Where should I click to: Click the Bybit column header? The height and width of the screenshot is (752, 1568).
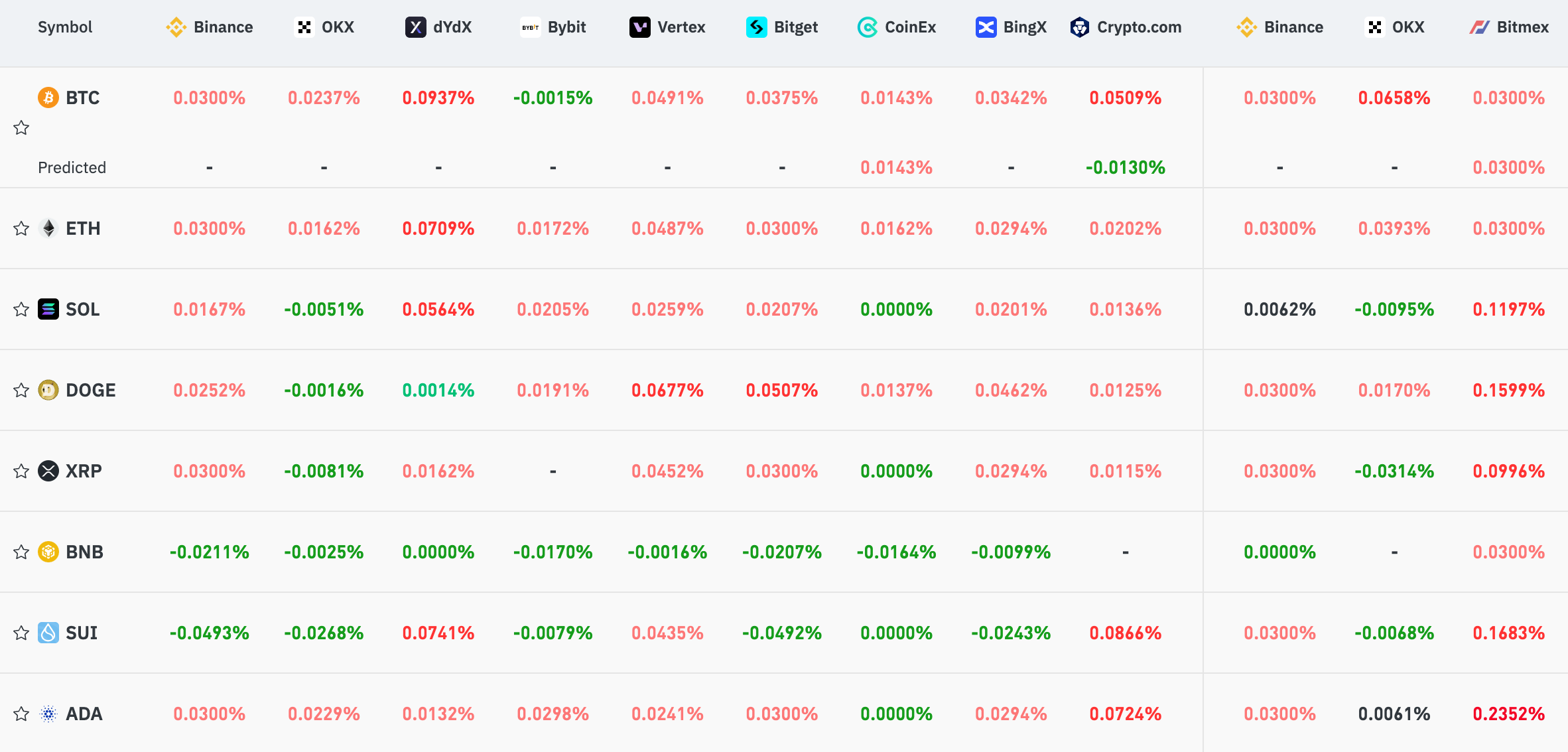tap(553, 27)
